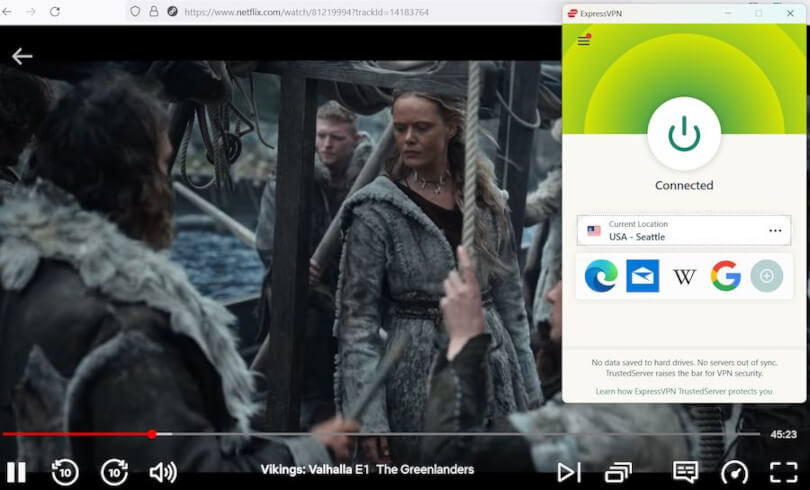Click the Netflix URL address bar

(x=306, y=12)
